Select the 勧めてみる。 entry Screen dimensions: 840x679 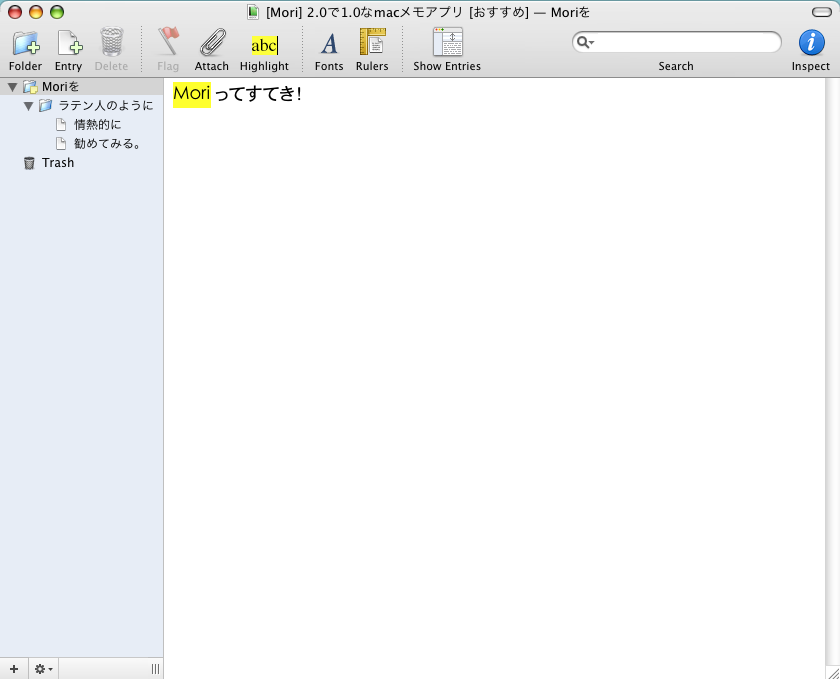(x=106, y=144)
